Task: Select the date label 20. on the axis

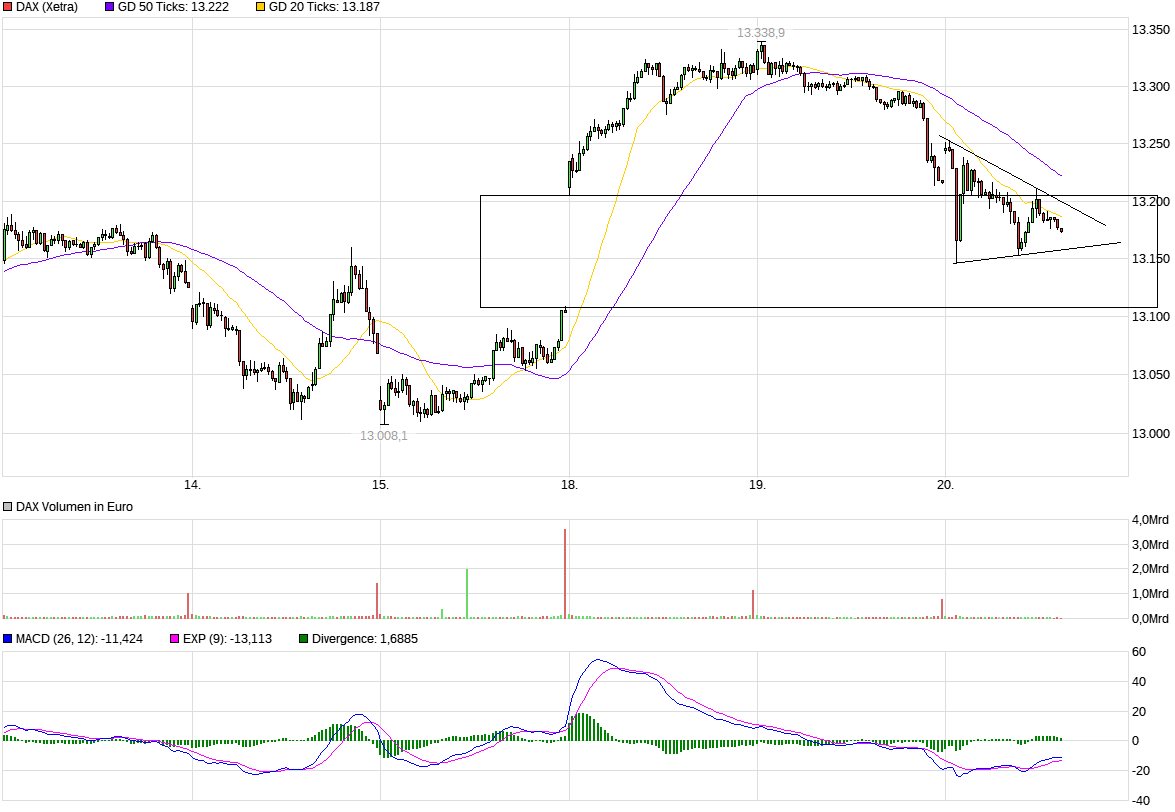Action: point(946,483)
